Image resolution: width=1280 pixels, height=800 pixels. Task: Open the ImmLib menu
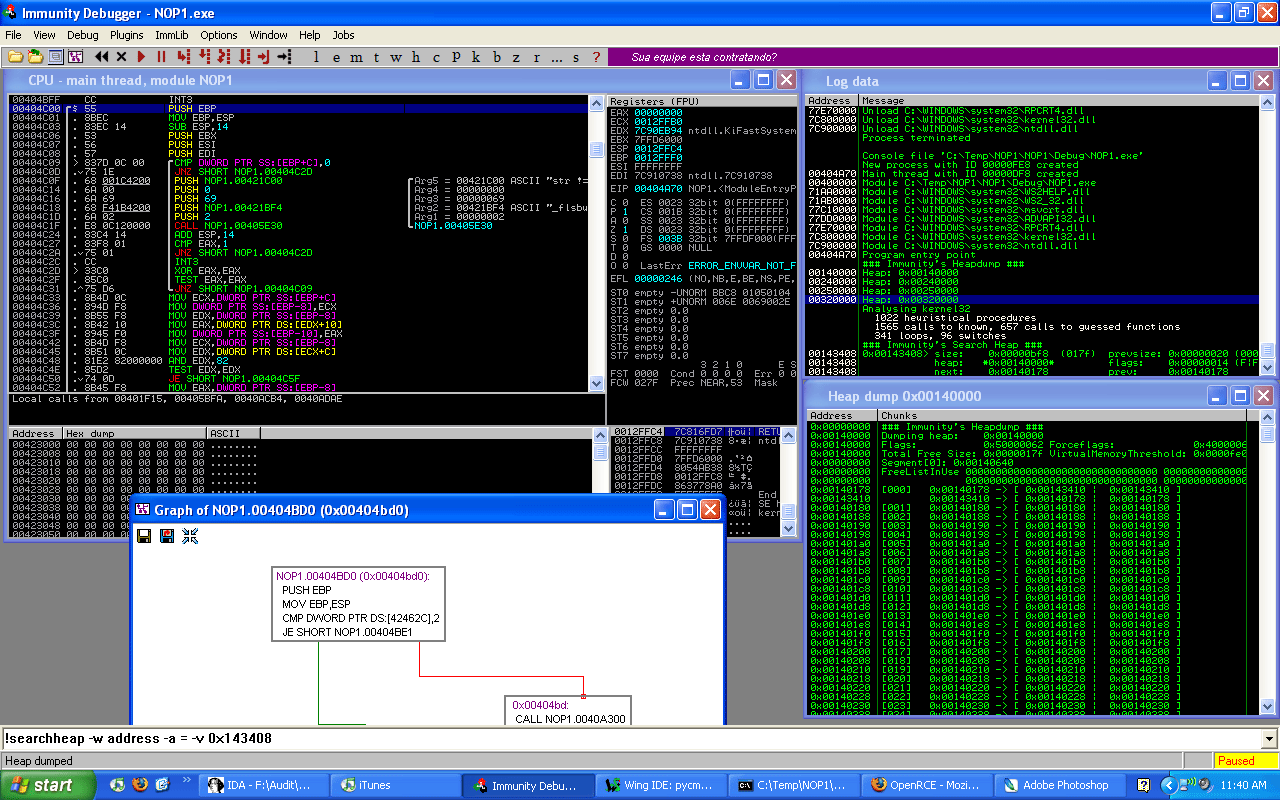172,35
